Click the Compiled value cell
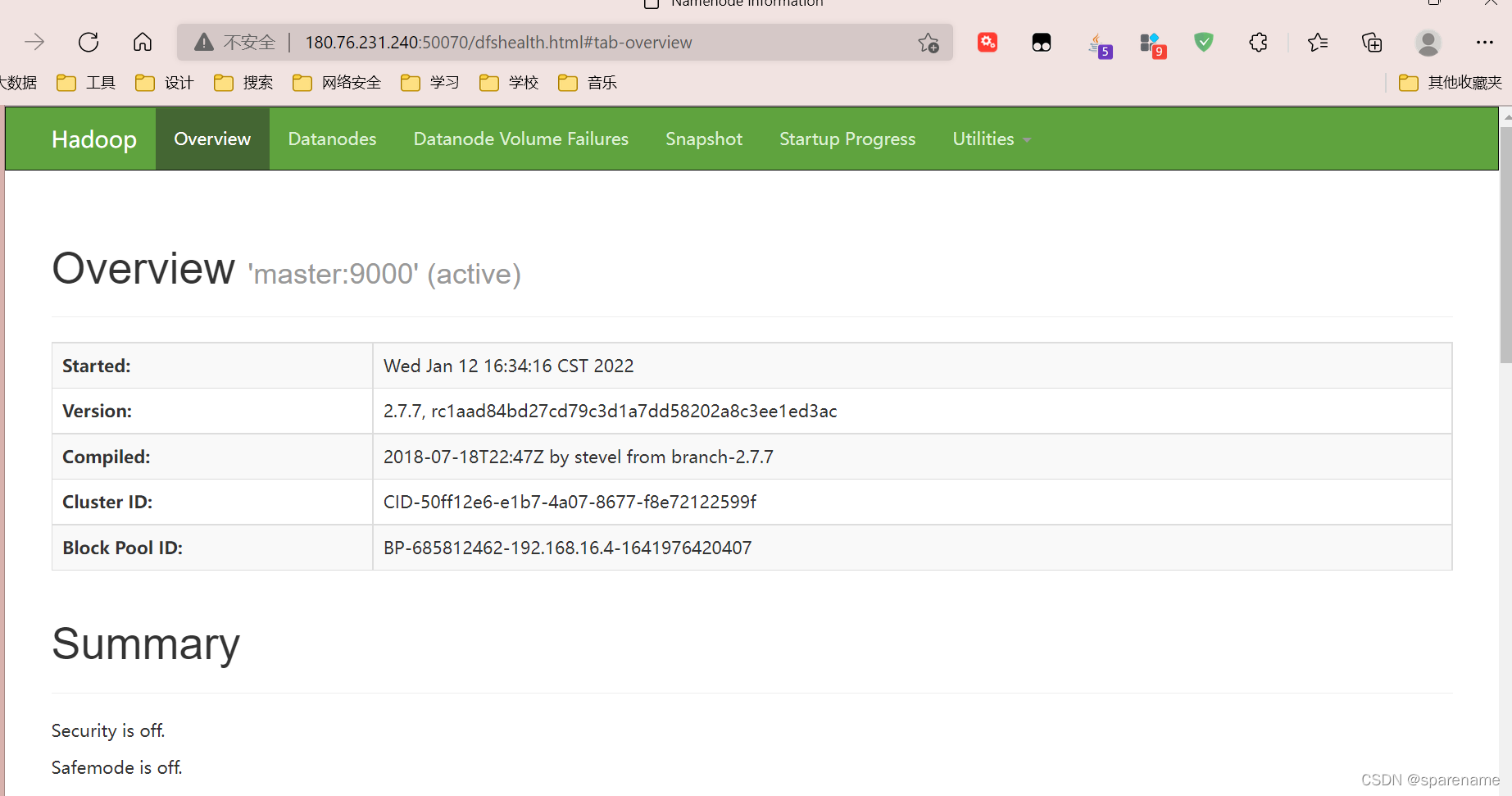Image resolution: width=1512 pixels, height=796 pixels. click(x=912, y=457)
